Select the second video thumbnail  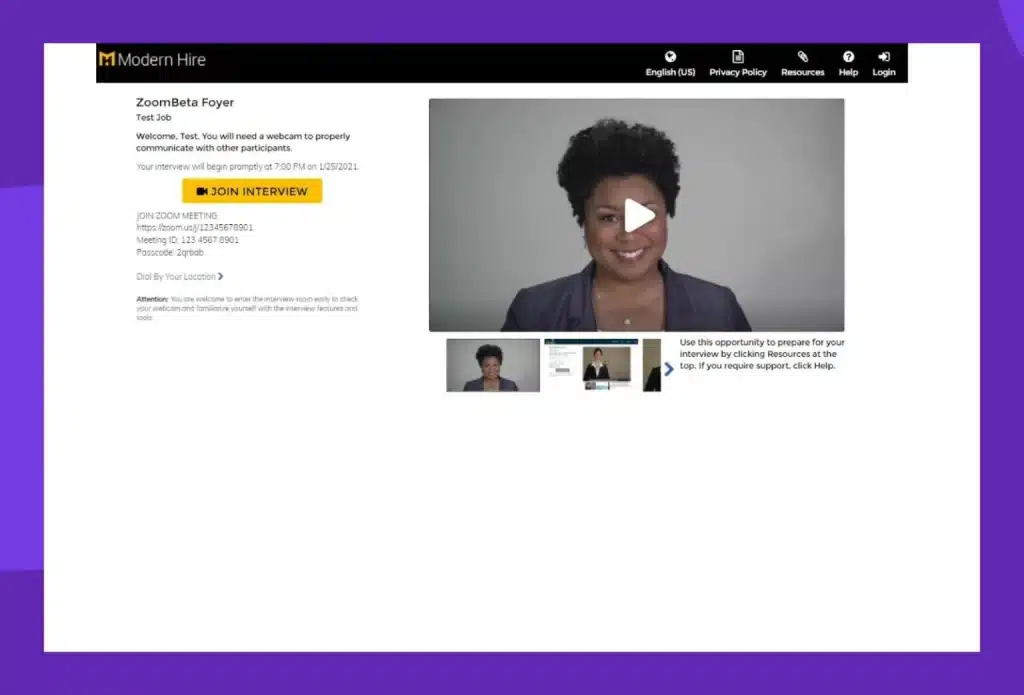(590, 365)
